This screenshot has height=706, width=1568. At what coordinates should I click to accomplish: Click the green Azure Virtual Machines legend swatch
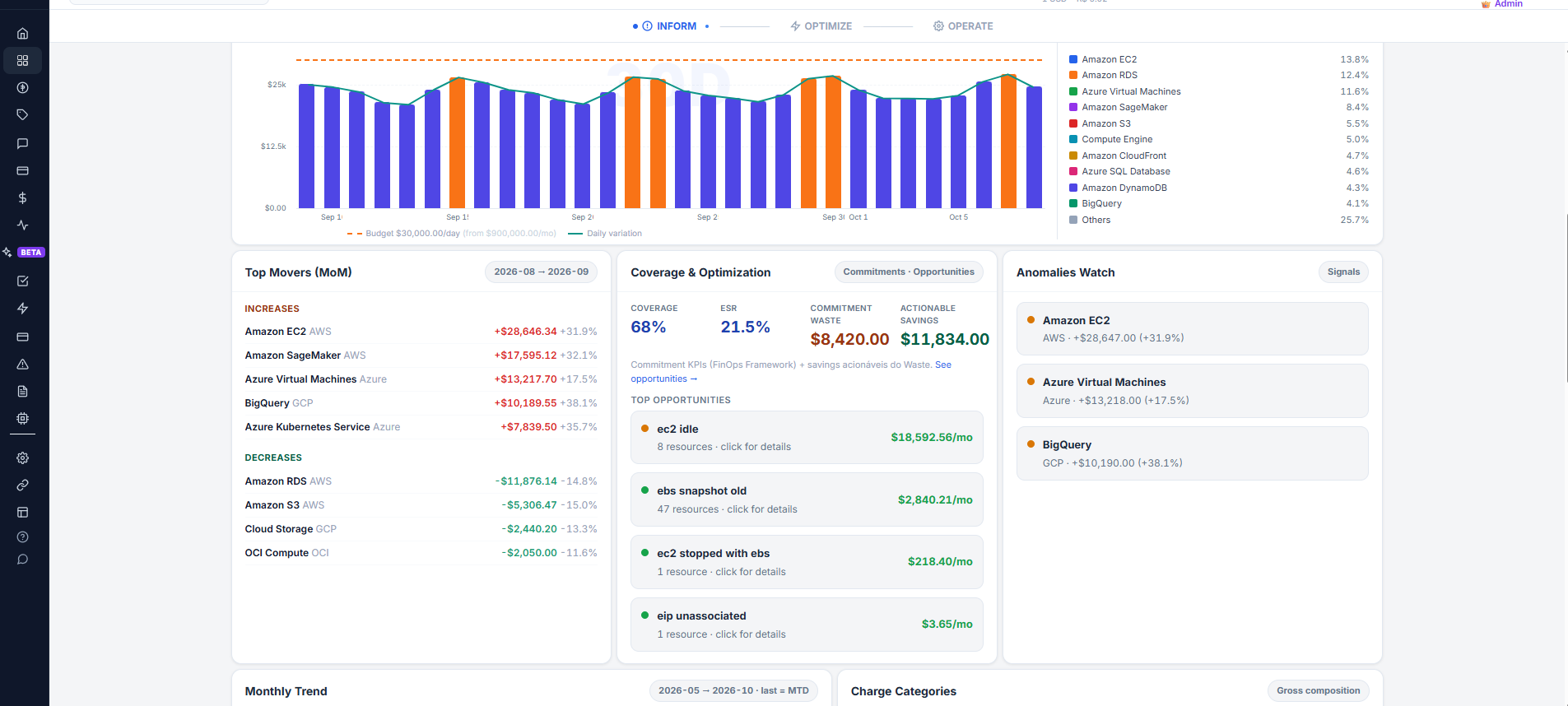point(1073,91)
